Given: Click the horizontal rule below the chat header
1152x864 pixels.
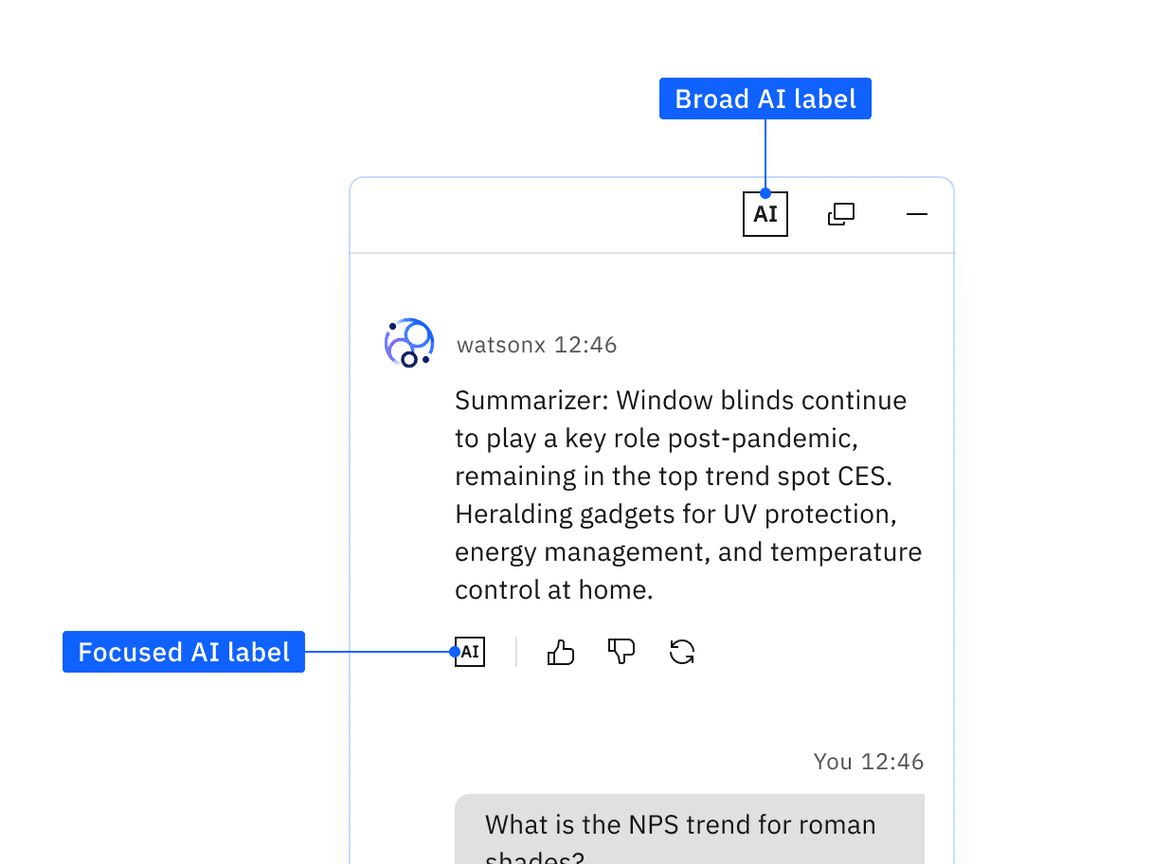Looking at the screenshot, I should [651, 249].
